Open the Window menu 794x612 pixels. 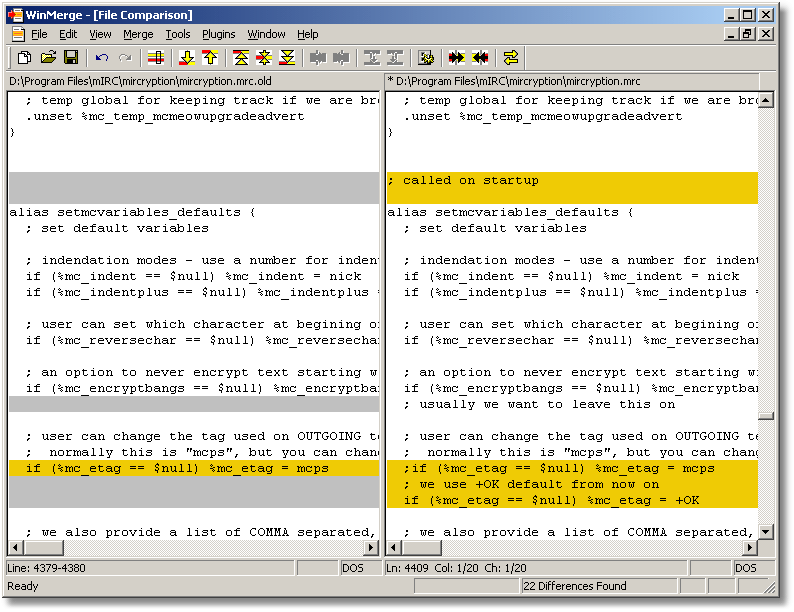(x=266, y=34)
